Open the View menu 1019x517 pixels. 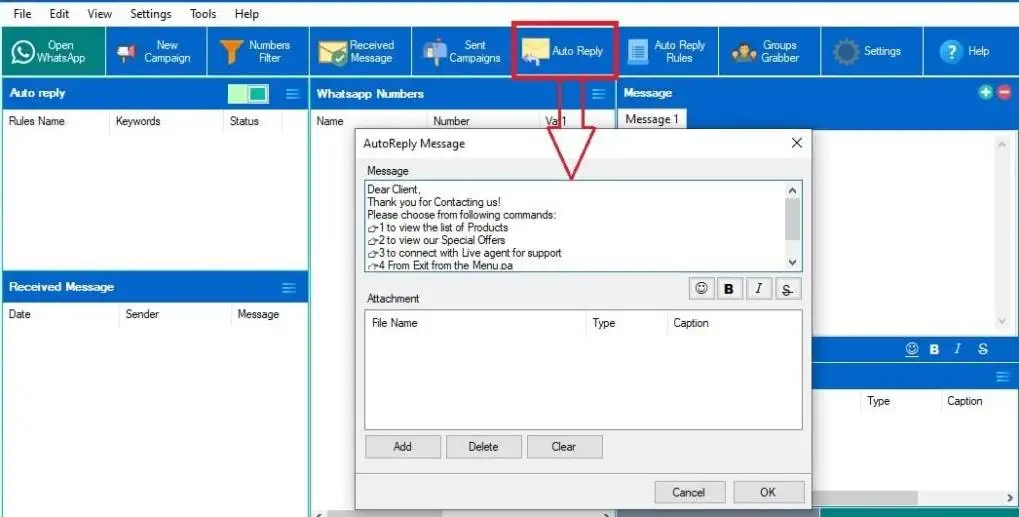pyautogui.click(x=99, y=14)
